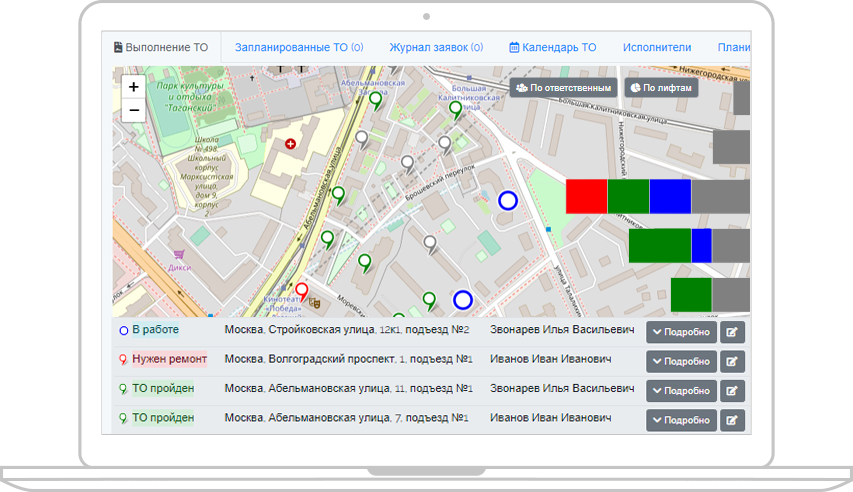Edit the Стройковская улица row entry
The height and width of the screenshot is (492, 853).
pos(733,333)
